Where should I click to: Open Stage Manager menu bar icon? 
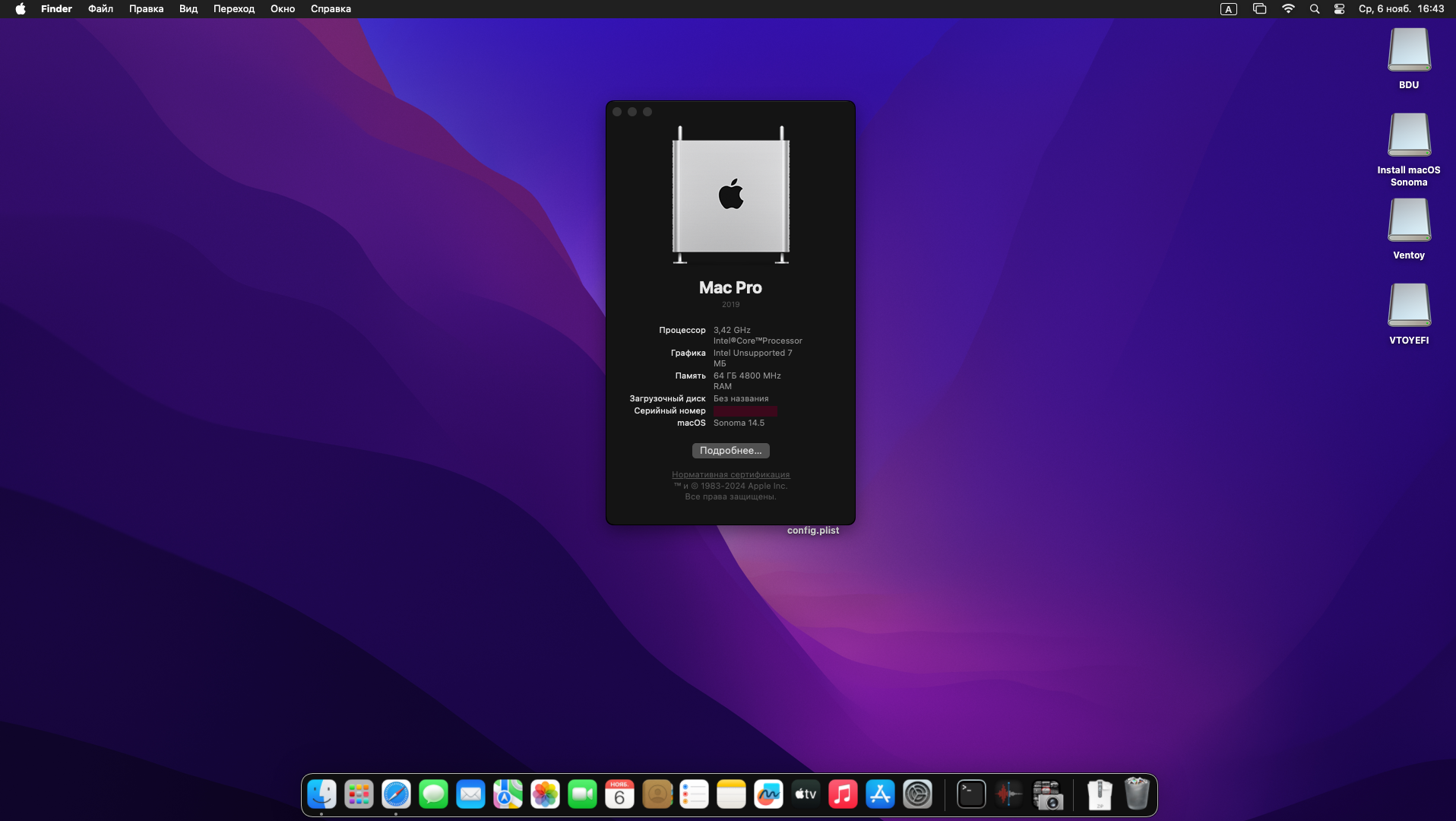[1259, 9]
